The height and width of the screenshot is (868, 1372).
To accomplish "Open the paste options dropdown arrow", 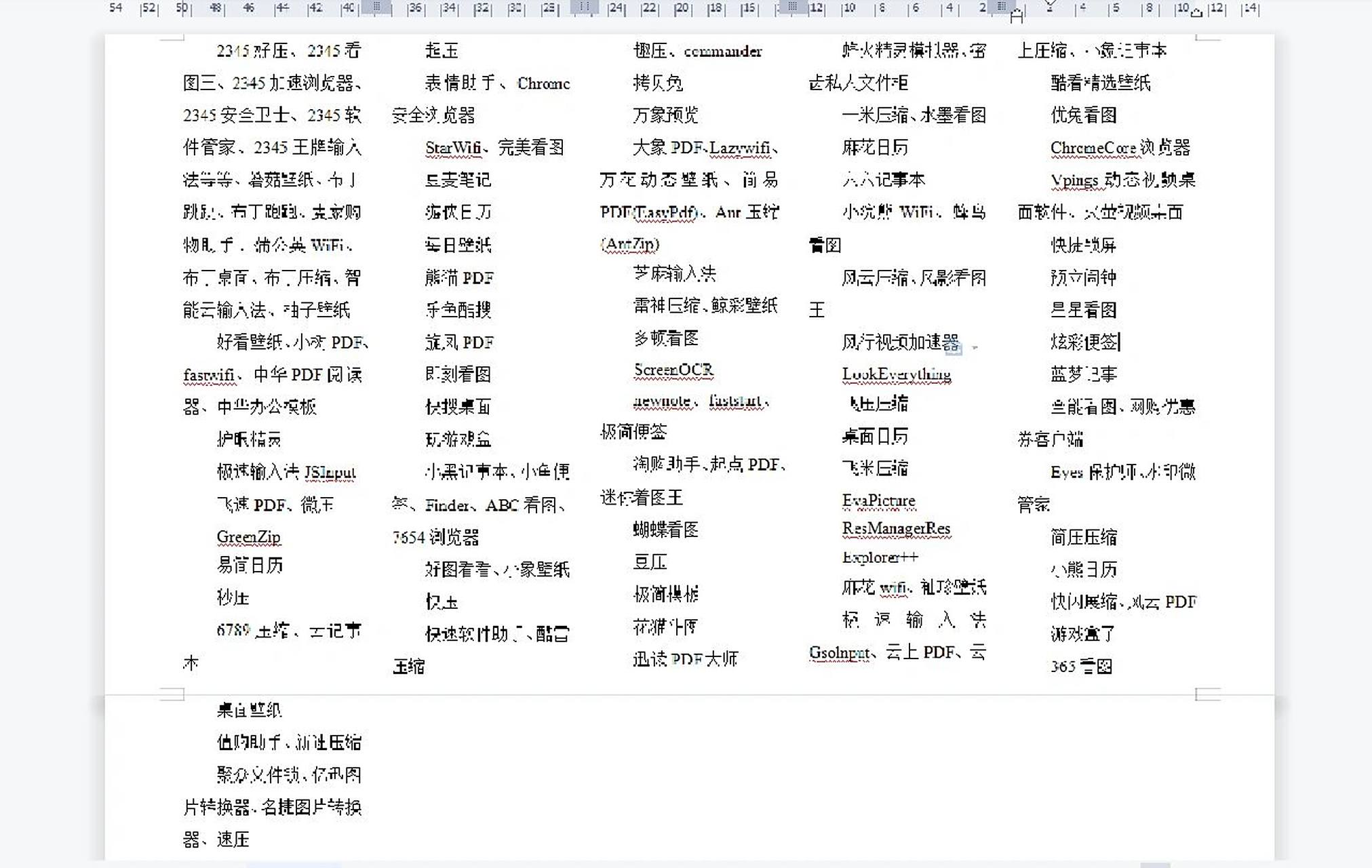I will click(x=975, y=348).
